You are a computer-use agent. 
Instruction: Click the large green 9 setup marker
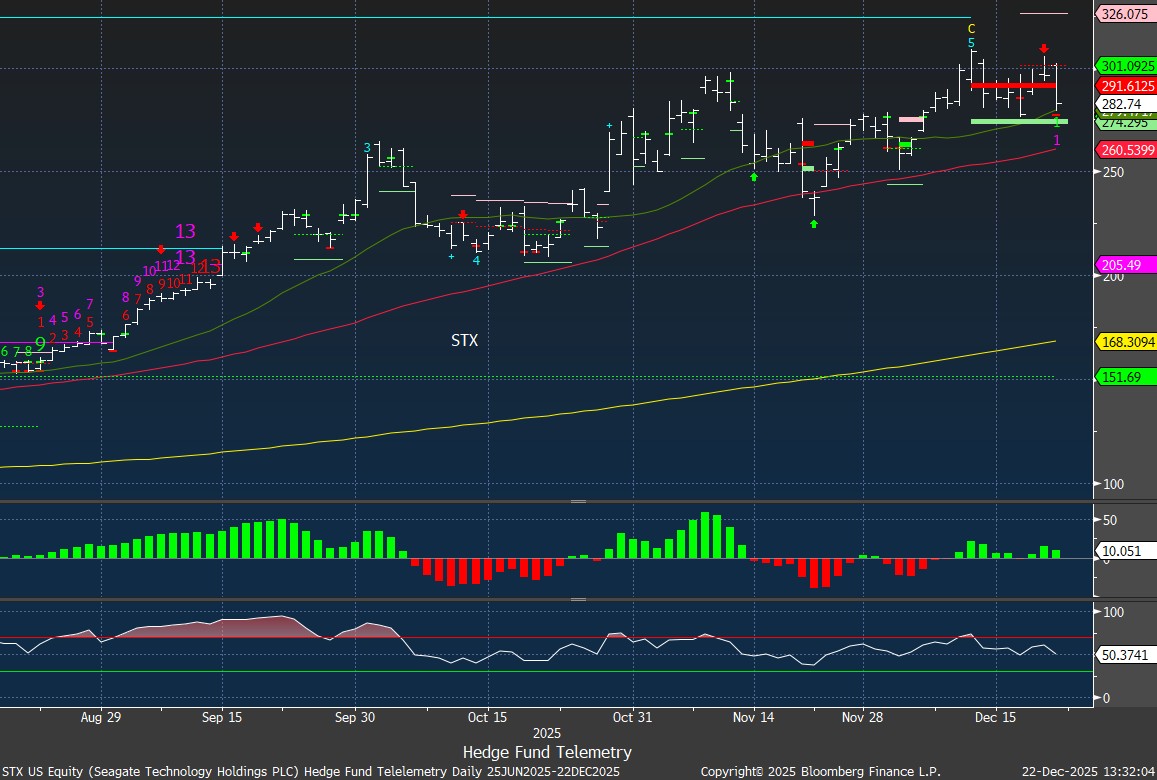pos(40,343)
